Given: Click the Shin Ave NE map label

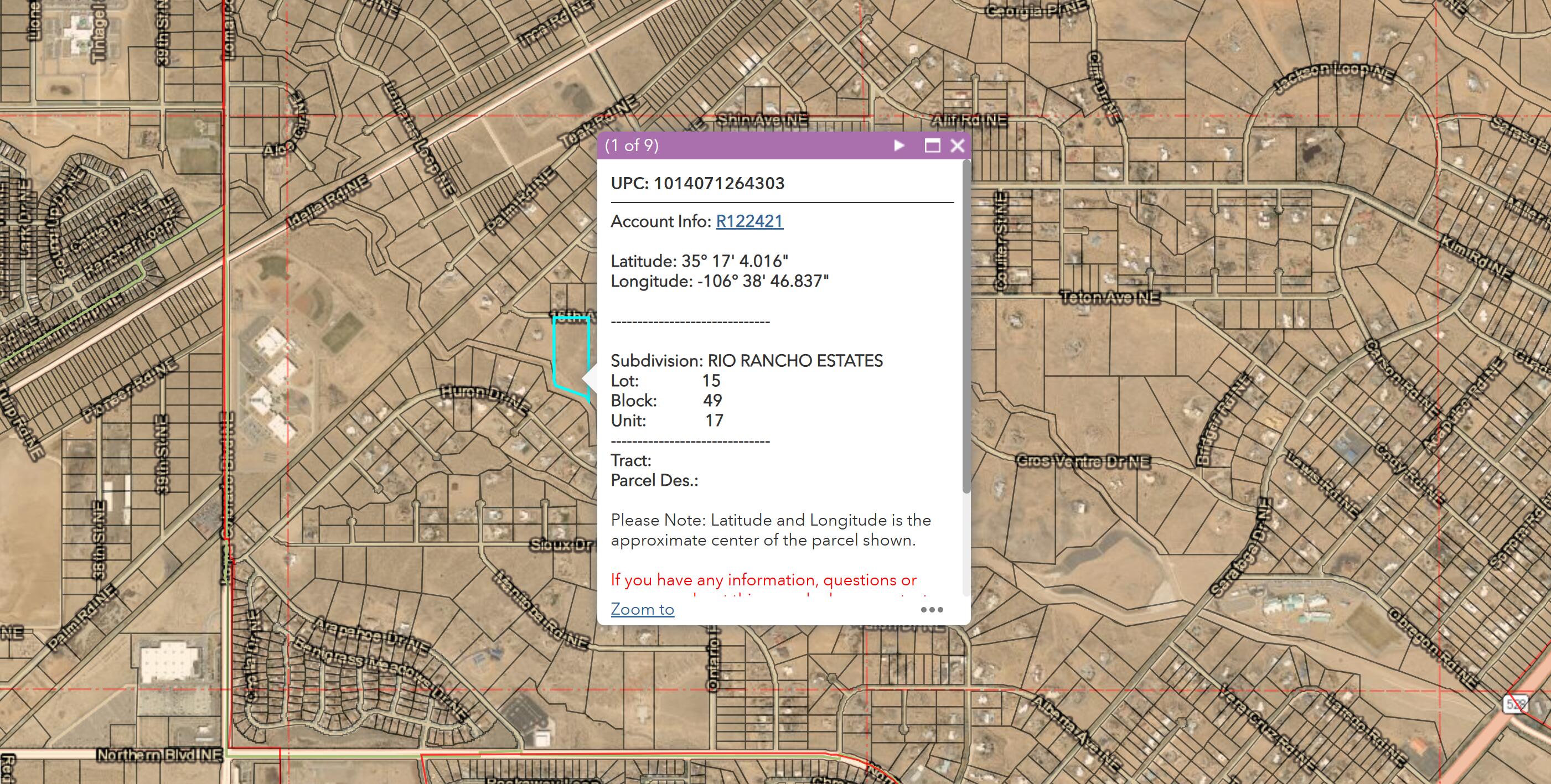Looking at the screenshot, I should point(762,120).
